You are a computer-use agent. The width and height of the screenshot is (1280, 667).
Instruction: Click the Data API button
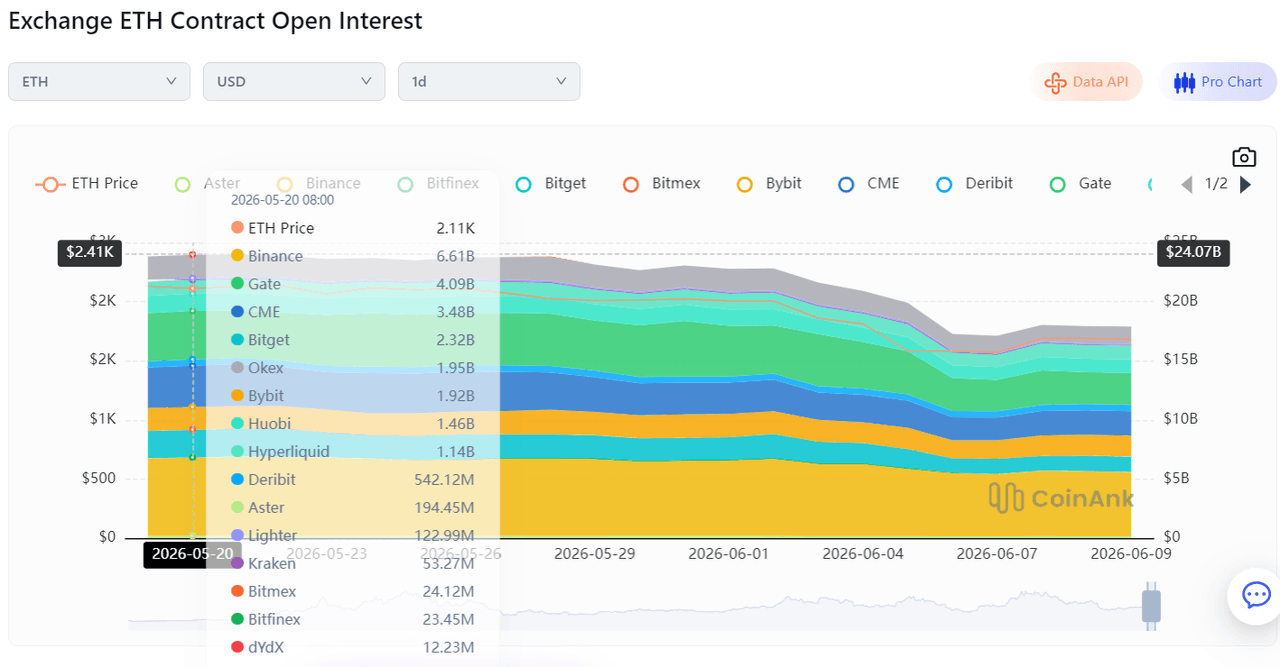tap(1086, 82)
